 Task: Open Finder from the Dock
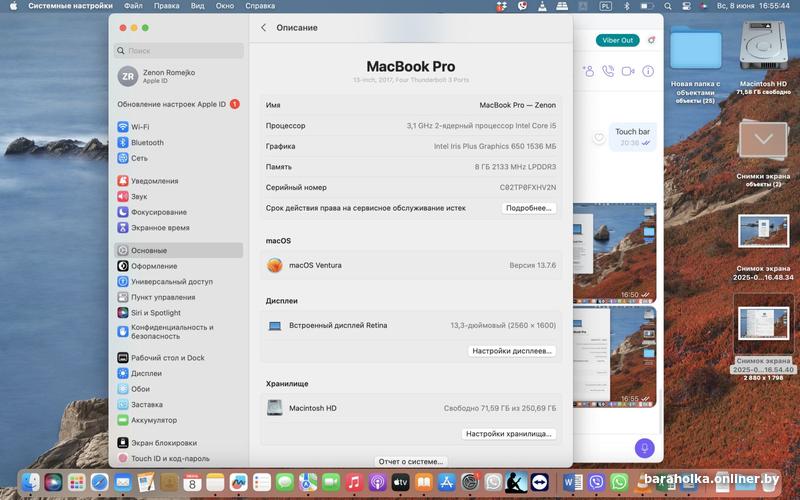(31, 482)
